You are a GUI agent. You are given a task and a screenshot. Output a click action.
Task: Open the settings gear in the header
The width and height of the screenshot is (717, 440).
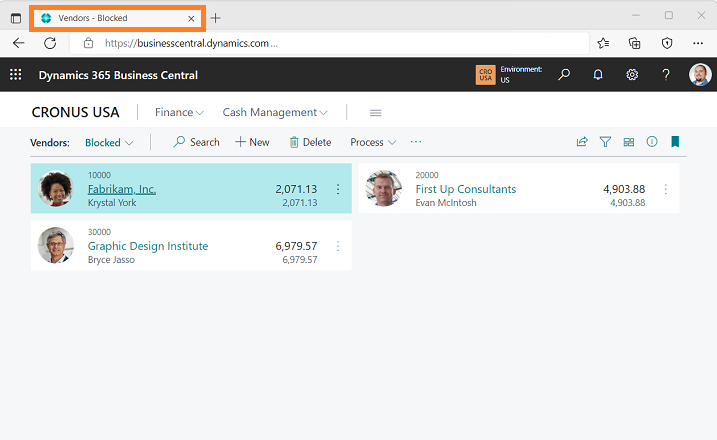click(632, 75)
